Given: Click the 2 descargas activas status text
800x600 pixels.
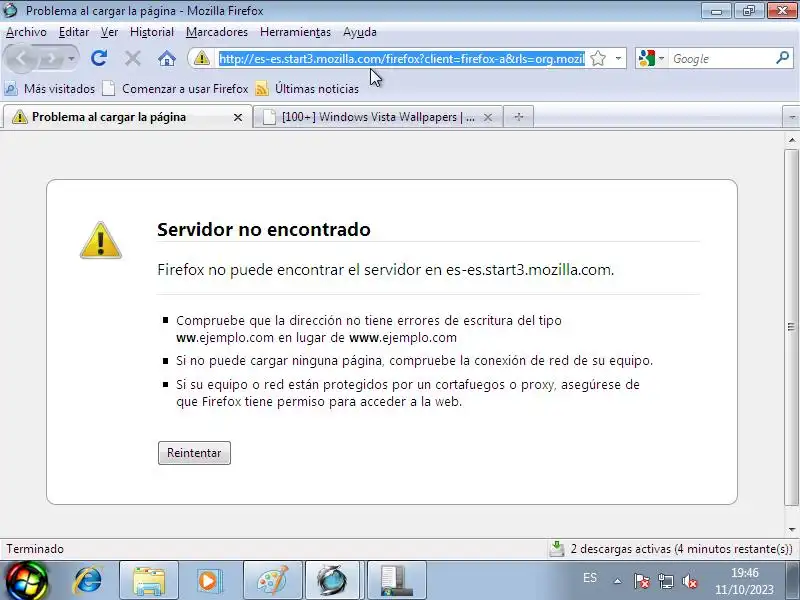Looking at the screenshot, I should (682, 549).
